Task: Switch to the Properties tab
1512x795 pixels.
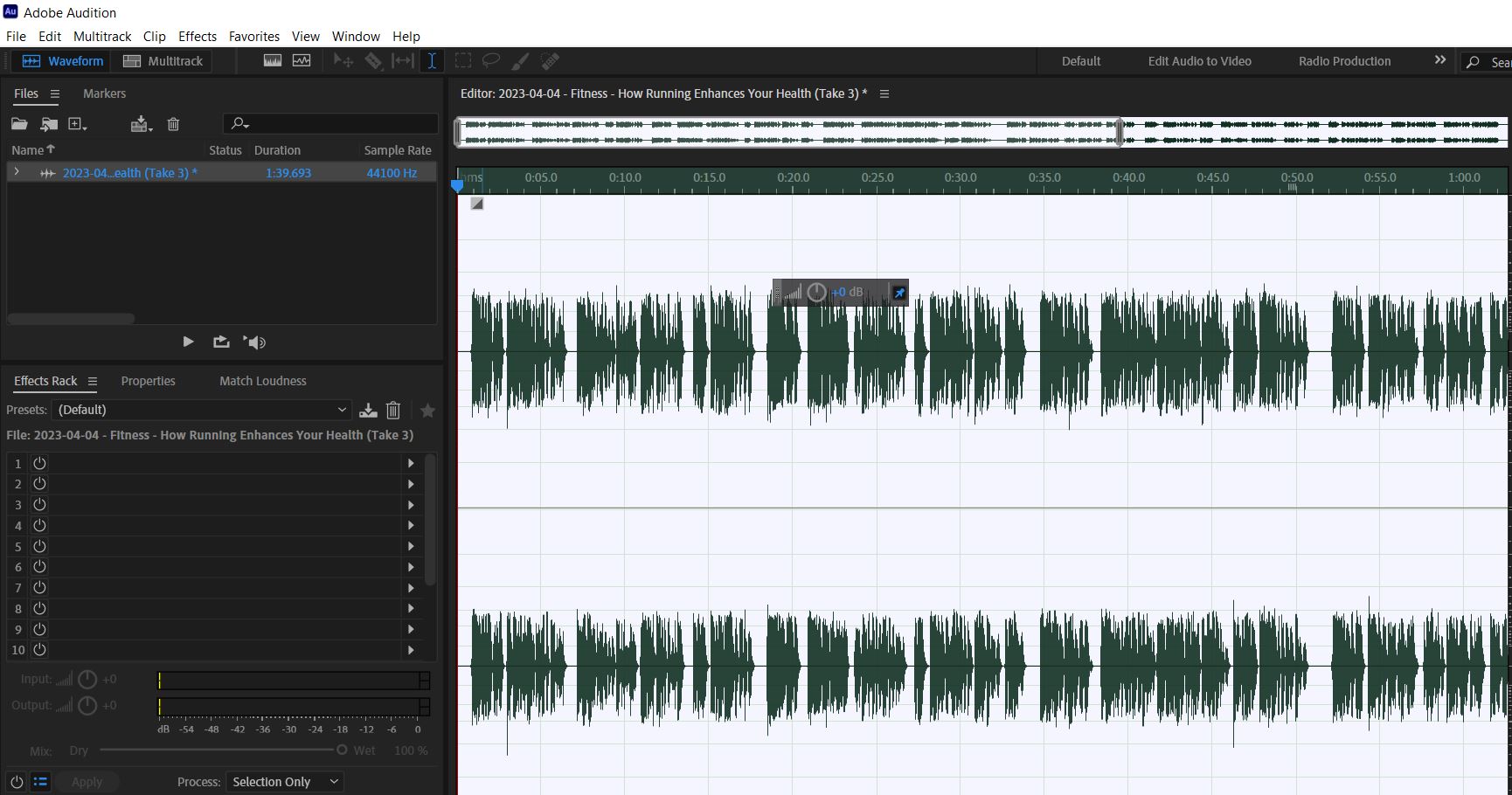Action: 148,381
